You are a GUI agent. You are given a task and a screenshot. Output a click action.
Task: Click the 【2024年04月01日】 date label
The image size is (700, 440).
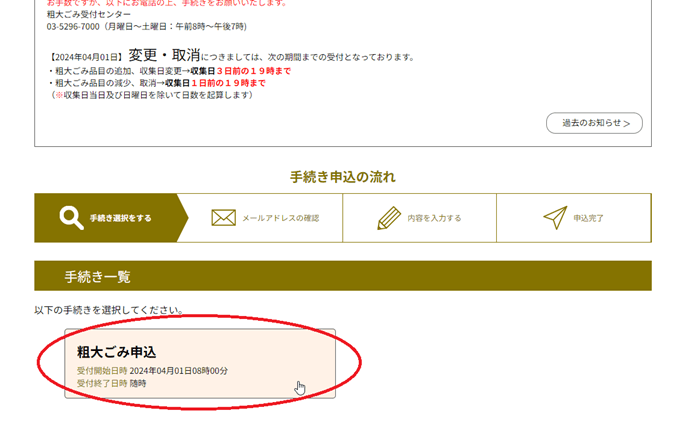coord(86,57)
